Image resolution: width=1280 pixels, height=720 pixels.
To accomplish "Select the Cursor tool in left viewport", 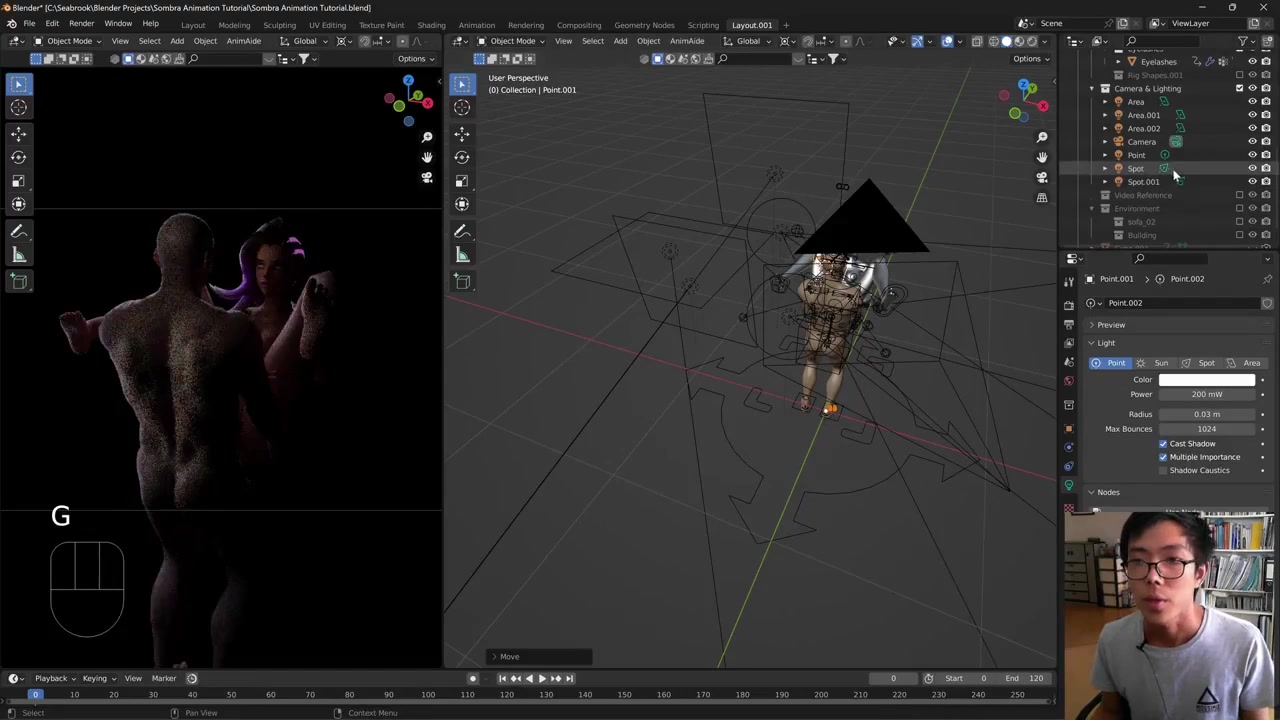I will coord(18,108).
